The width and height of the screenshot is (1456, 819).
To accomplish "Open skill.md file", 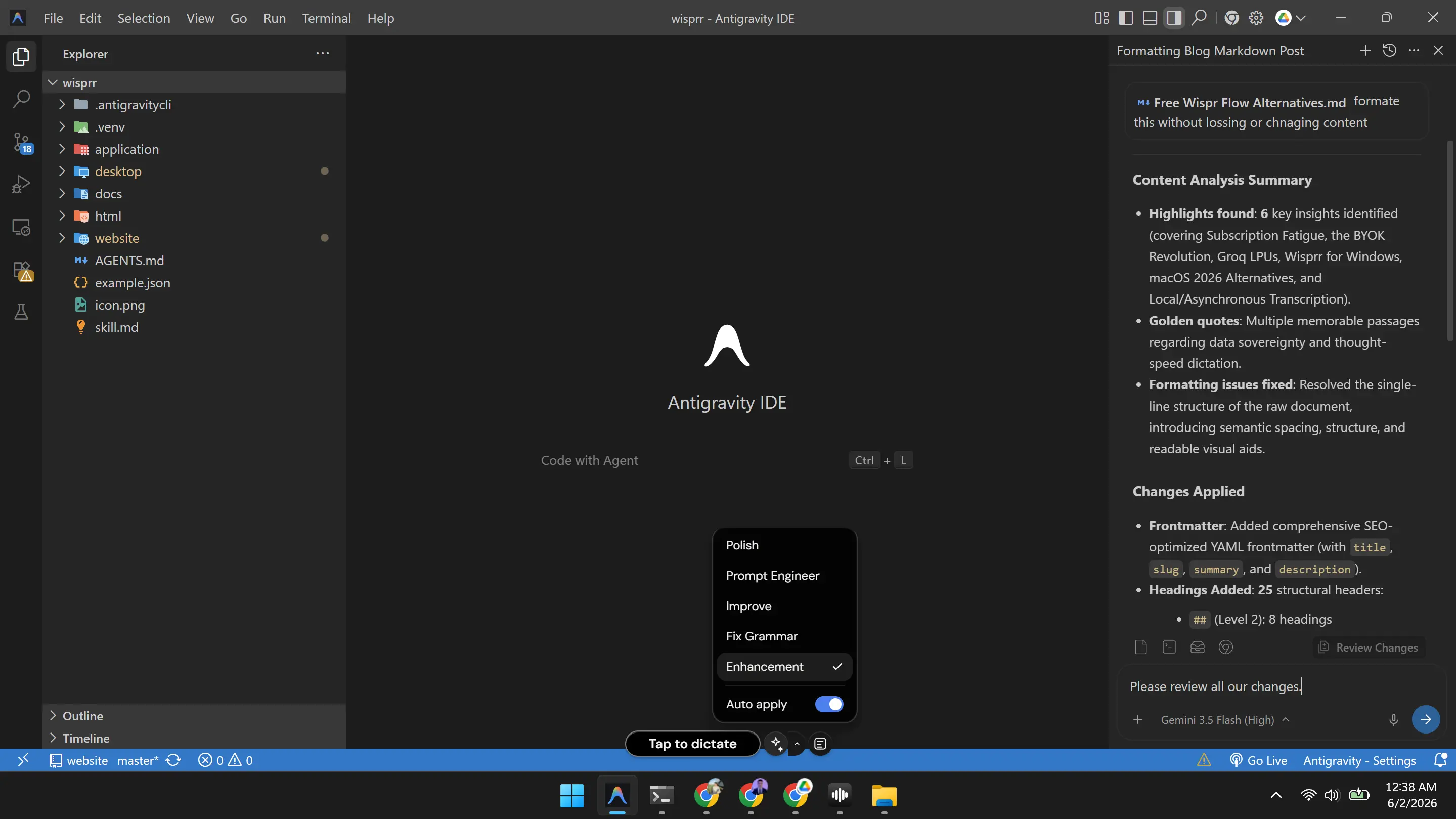I will tap(194, 327).
